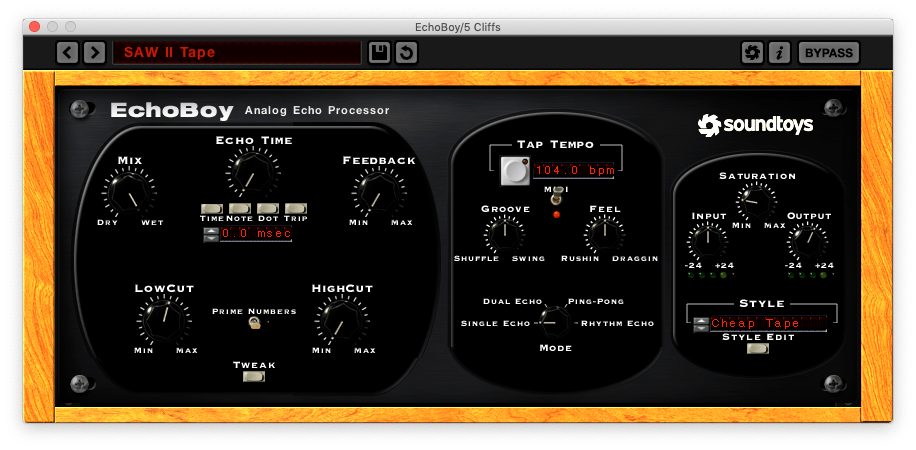916x450 pixels.
Task: Open the SAW II Tape preset display
Action: [x=237, y=53]
